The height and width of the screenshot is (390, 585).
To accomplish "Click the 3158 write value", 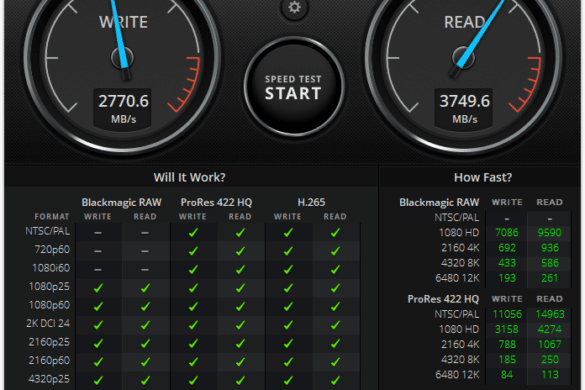I will point(507,329).
